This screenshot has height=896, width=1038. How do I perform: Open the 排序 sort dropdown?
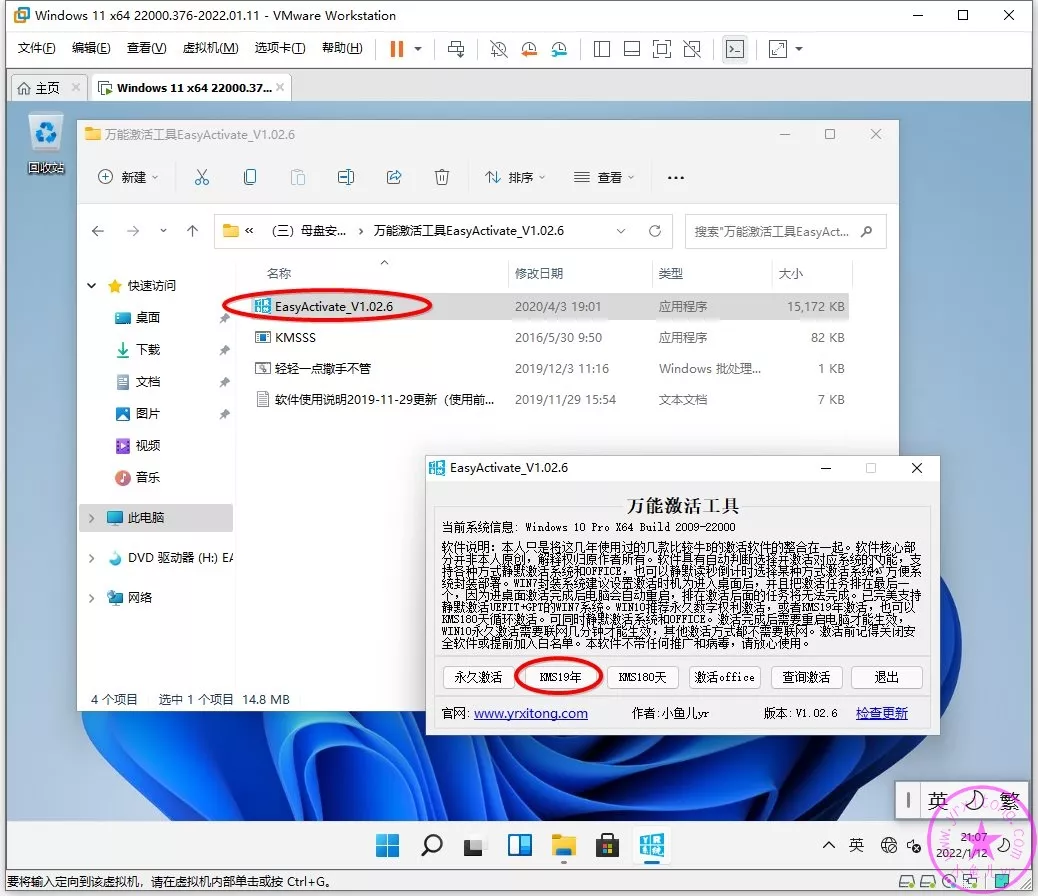pos(516,177)
